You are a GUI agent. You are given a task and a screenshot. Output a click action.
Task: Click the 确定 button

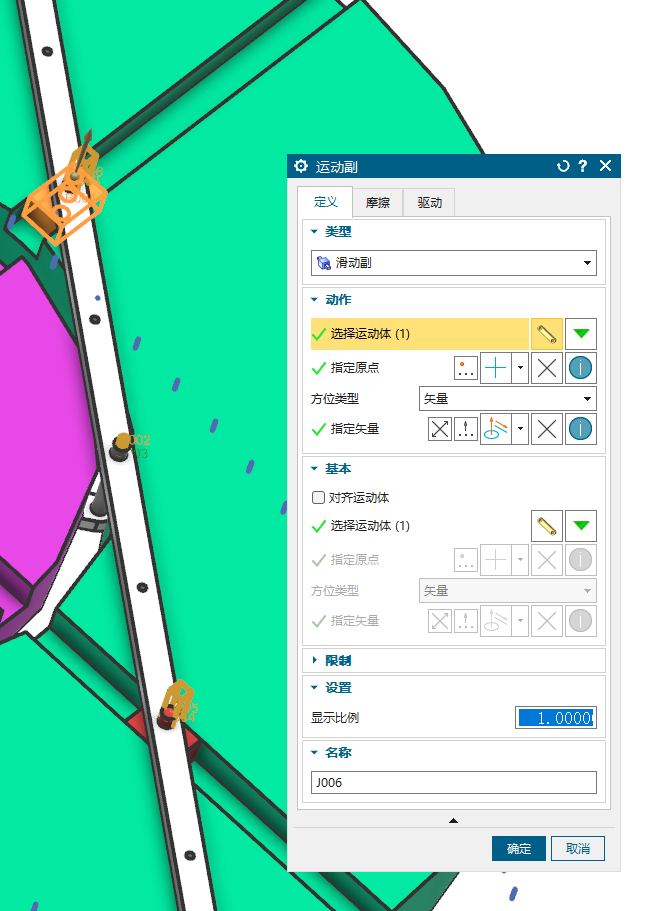tap(519, 849)
